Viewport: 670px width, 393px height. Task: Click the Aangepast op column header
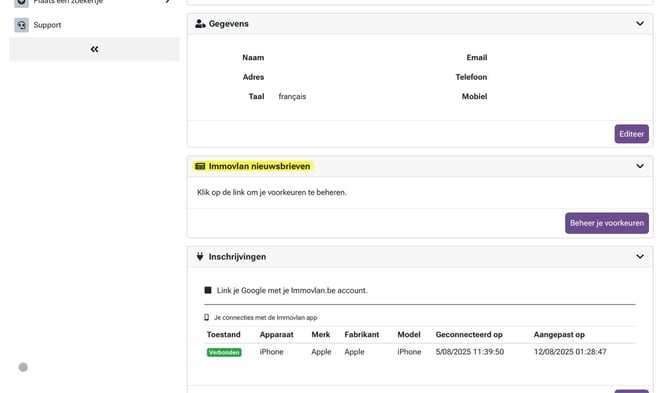point(559,334)
